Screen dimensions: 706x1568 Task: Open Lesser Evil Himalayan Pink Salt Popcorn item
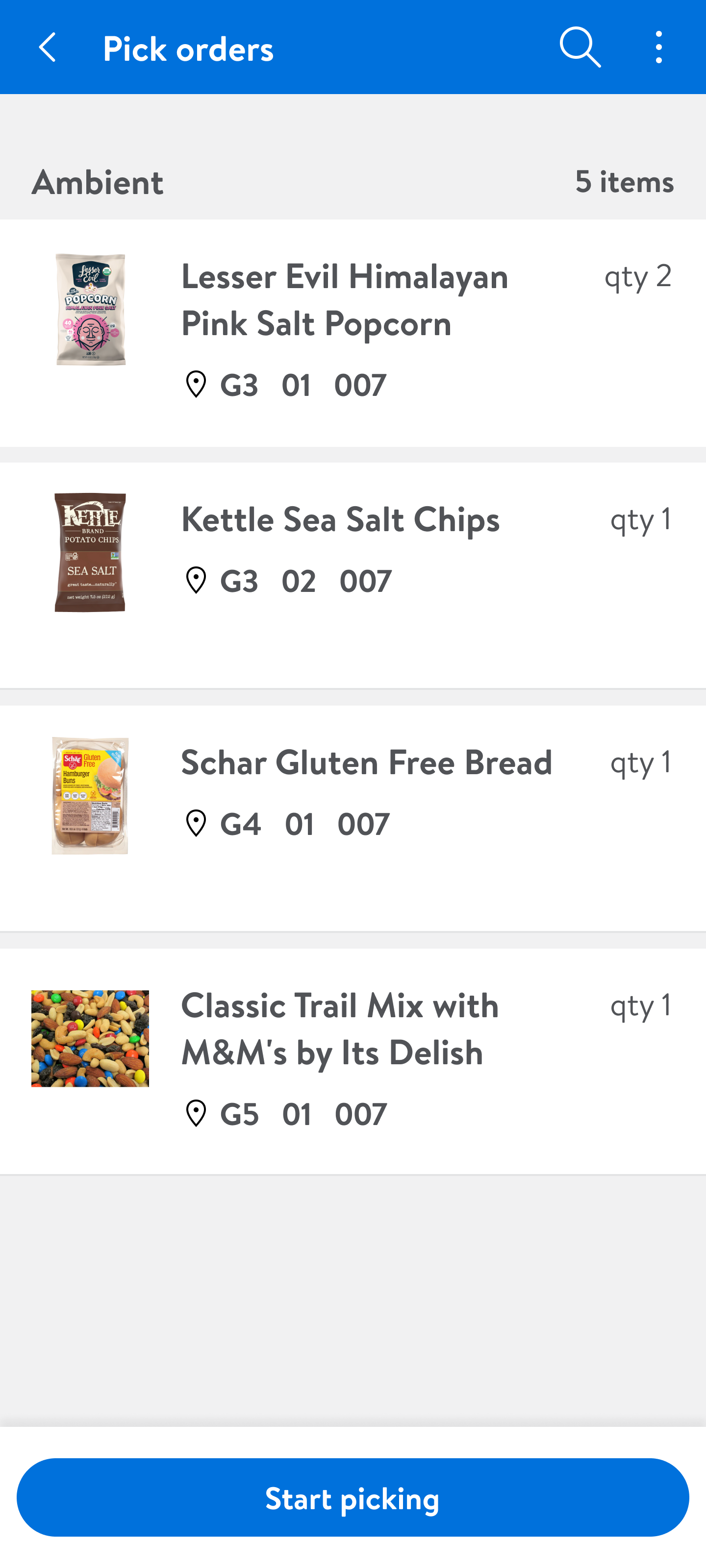click(345, 299)
